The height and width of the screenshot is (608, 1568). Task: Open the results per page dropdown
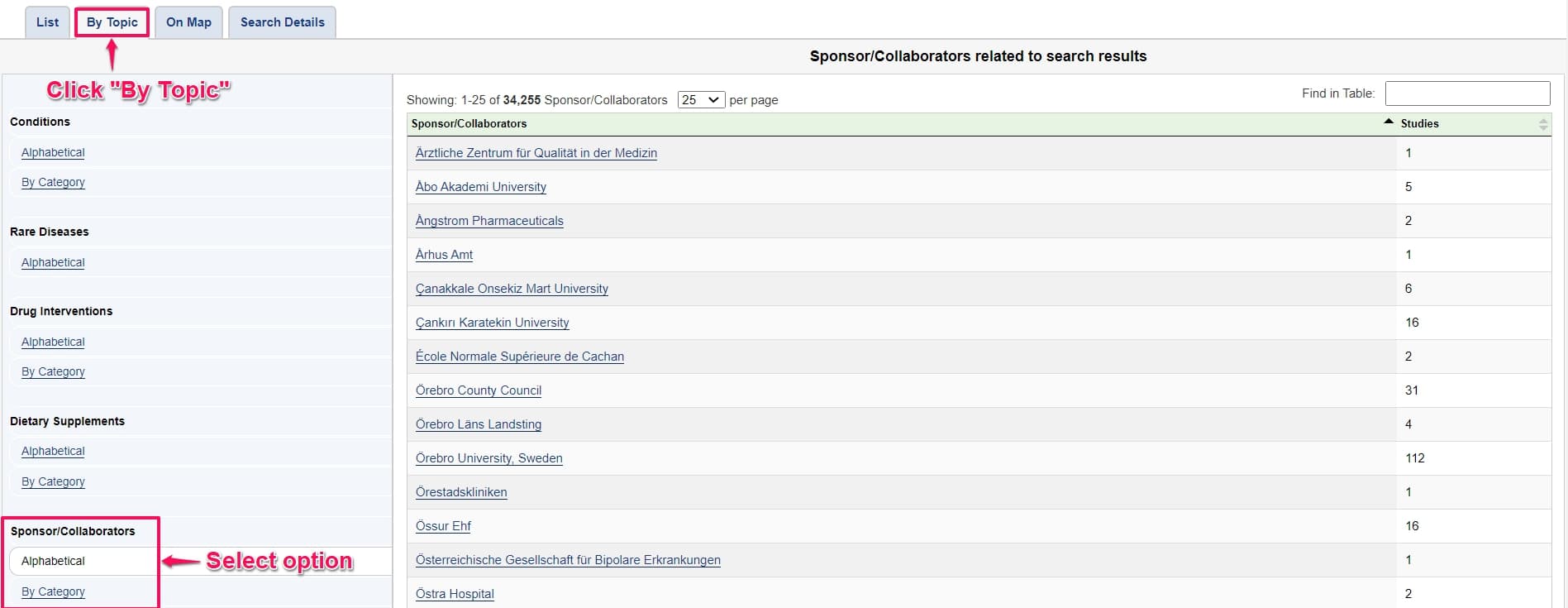[x=700, y=100]
